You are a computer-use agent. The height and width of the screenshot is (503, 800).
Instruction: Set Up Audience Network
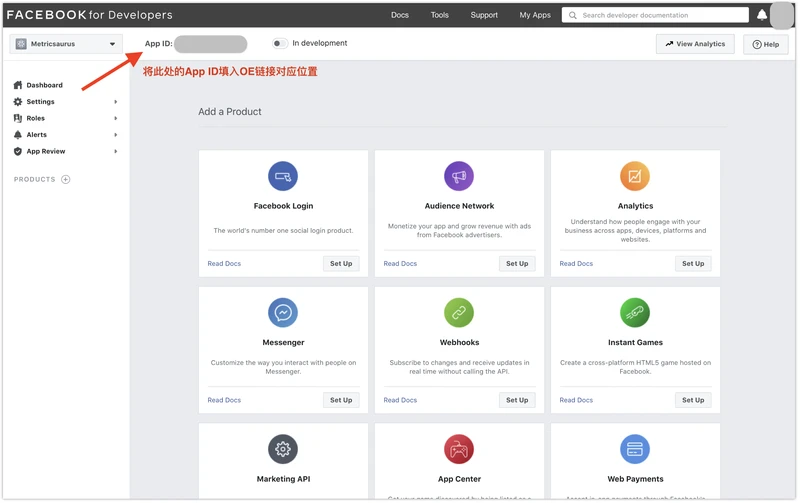click(517, 264)
